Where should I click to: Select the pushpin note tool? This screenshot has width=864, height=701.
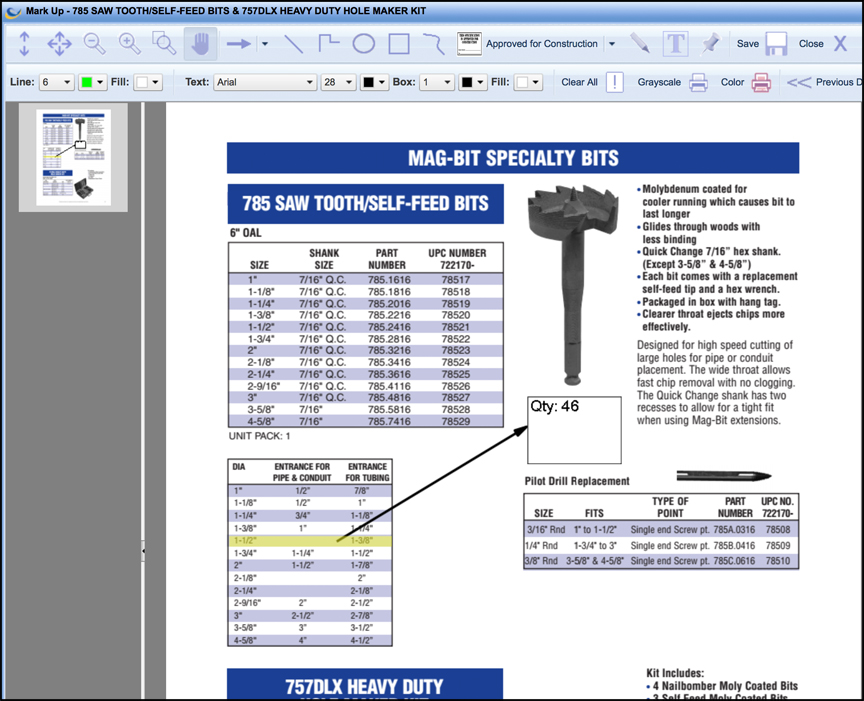710,44
